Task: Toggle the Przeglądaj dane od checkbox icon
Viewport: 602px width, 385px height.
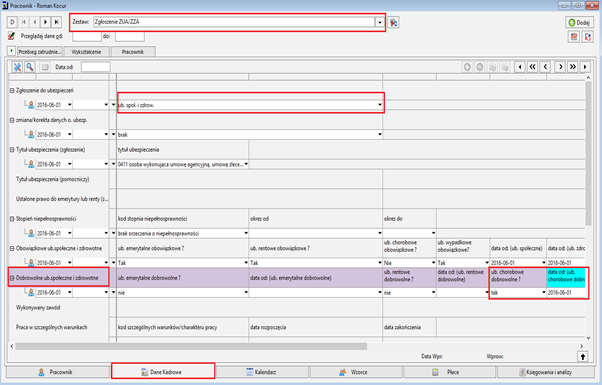Action: point(12,36)
